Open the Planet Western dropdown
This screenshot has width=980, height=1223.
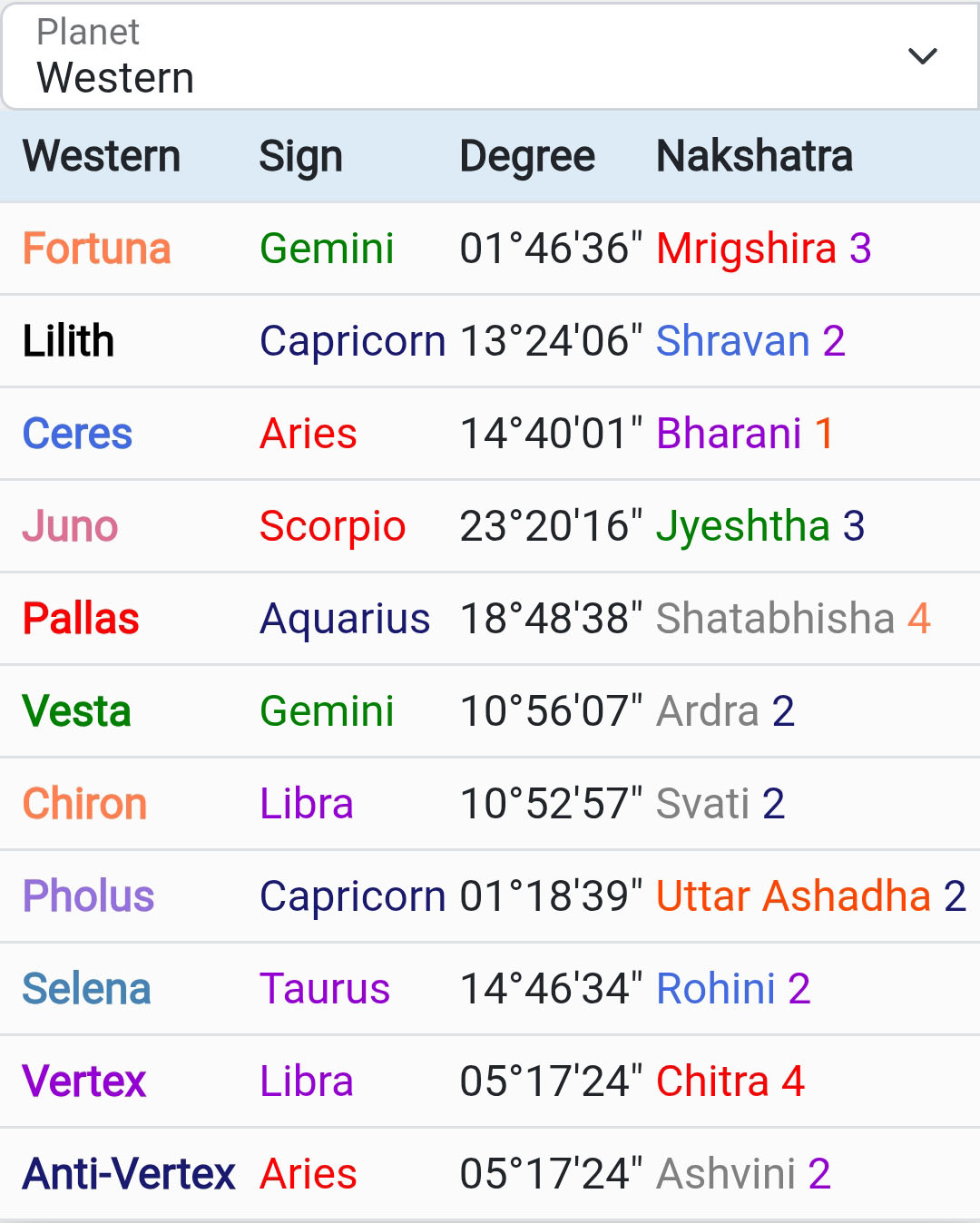point(472,56)
